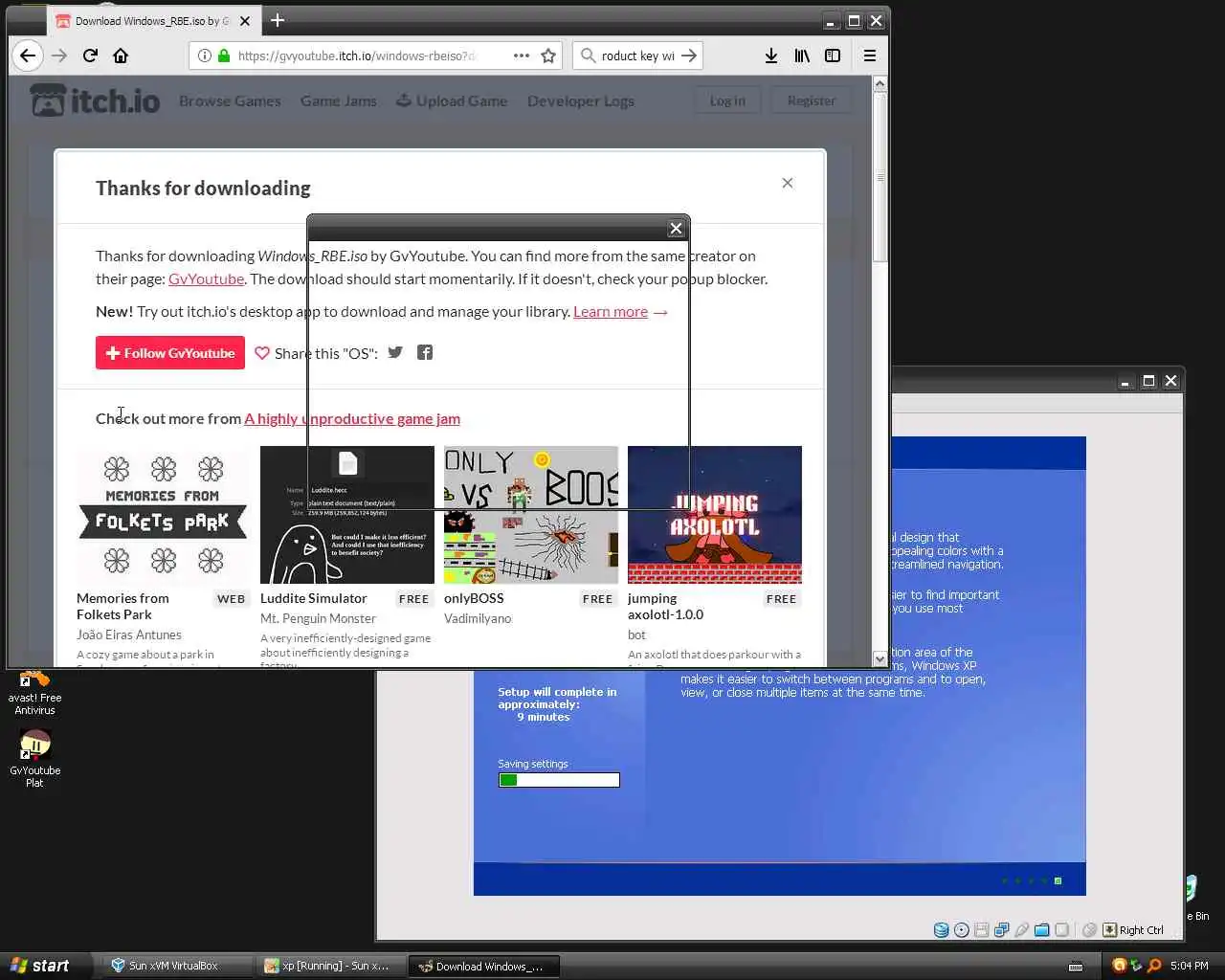The width and height of the screenshot is (1225, 980).
Task: Open Developer Logs navigation link
Action: tap(581, 100)
